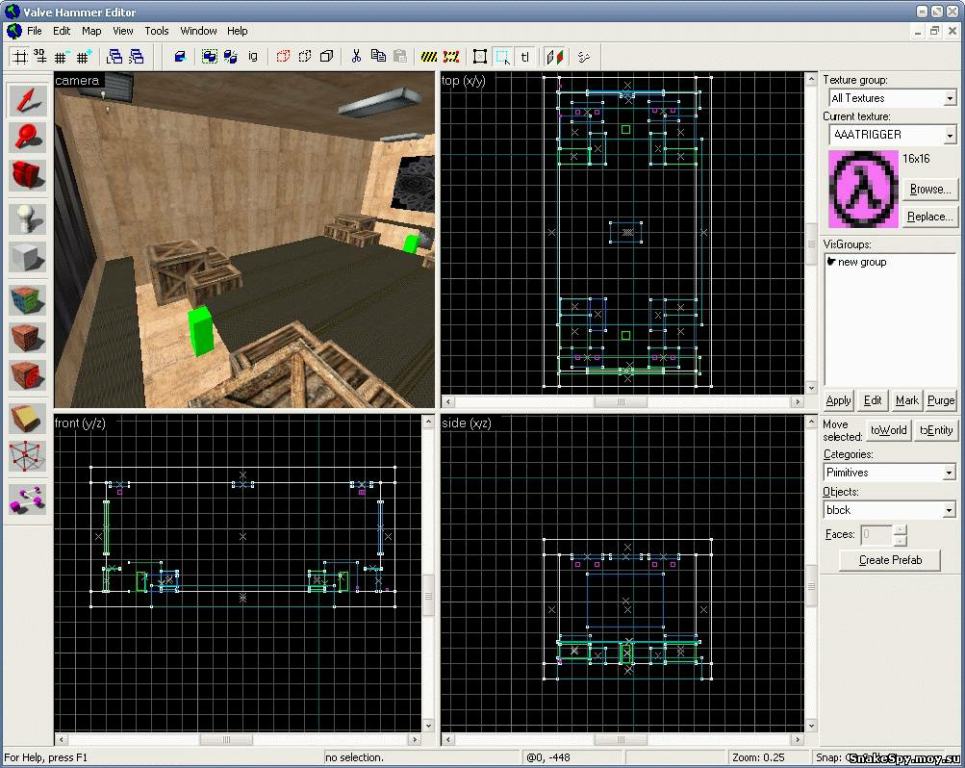This screenshot has height=768, width=965.
Task: Click the Browse... texture button
Action: coord(929,189)
